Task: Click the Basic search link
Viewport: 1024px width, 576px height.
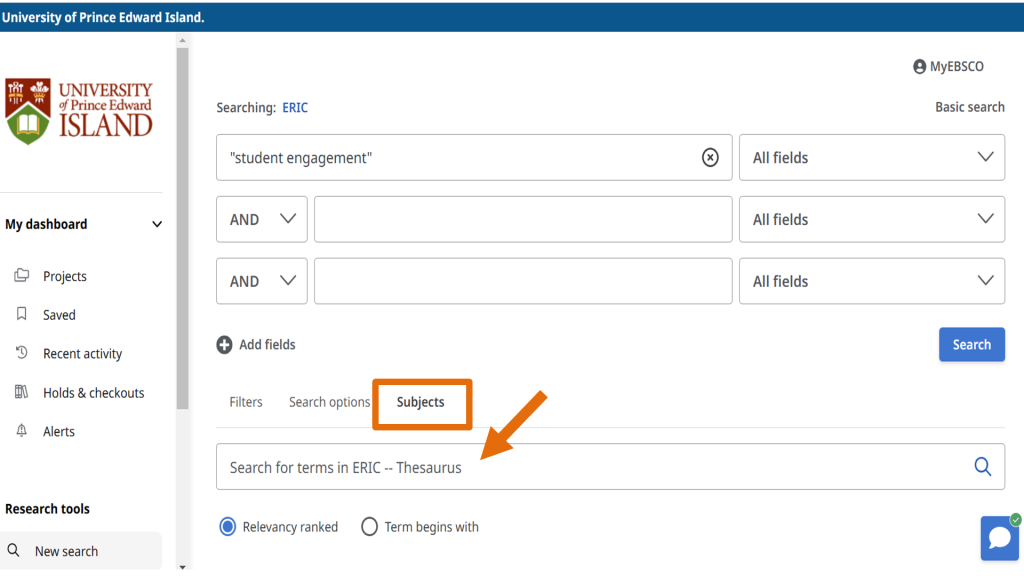Action: tap(969, 107)
